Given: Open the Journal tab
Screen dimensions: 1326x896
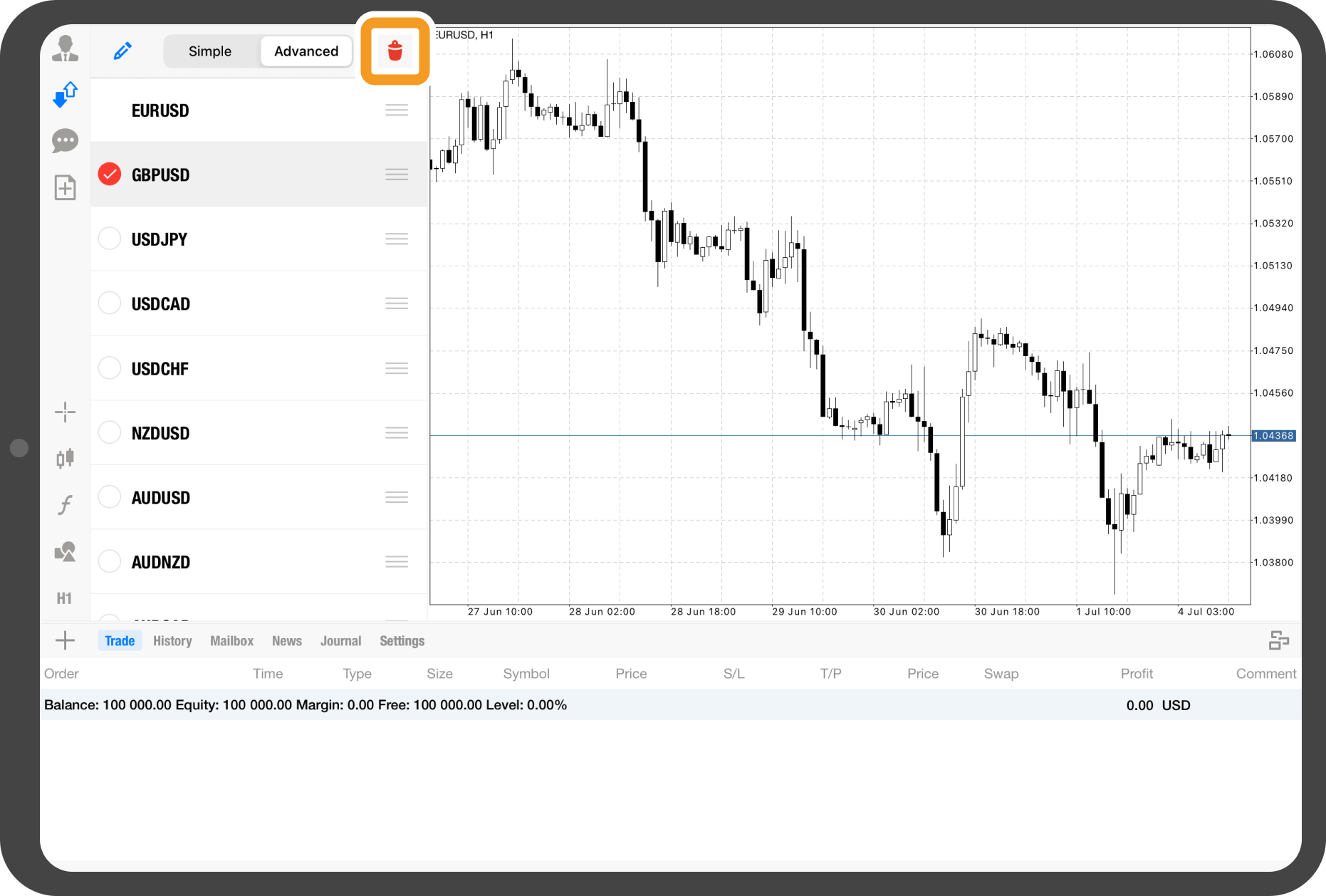Looking at the screenshot, I should pos(340,641).
